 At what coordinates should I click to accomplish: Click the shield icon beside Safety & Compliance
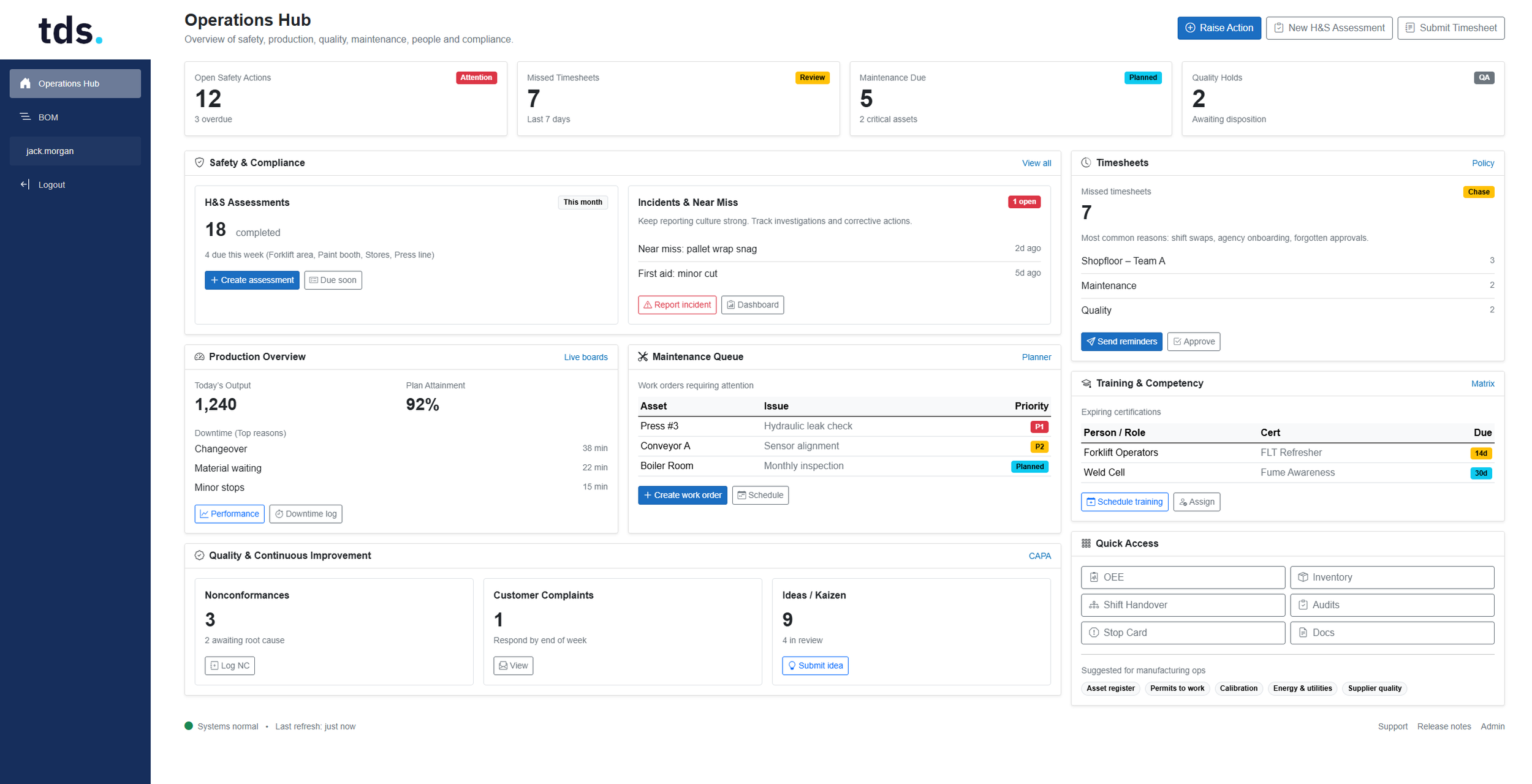click(199, 162)
